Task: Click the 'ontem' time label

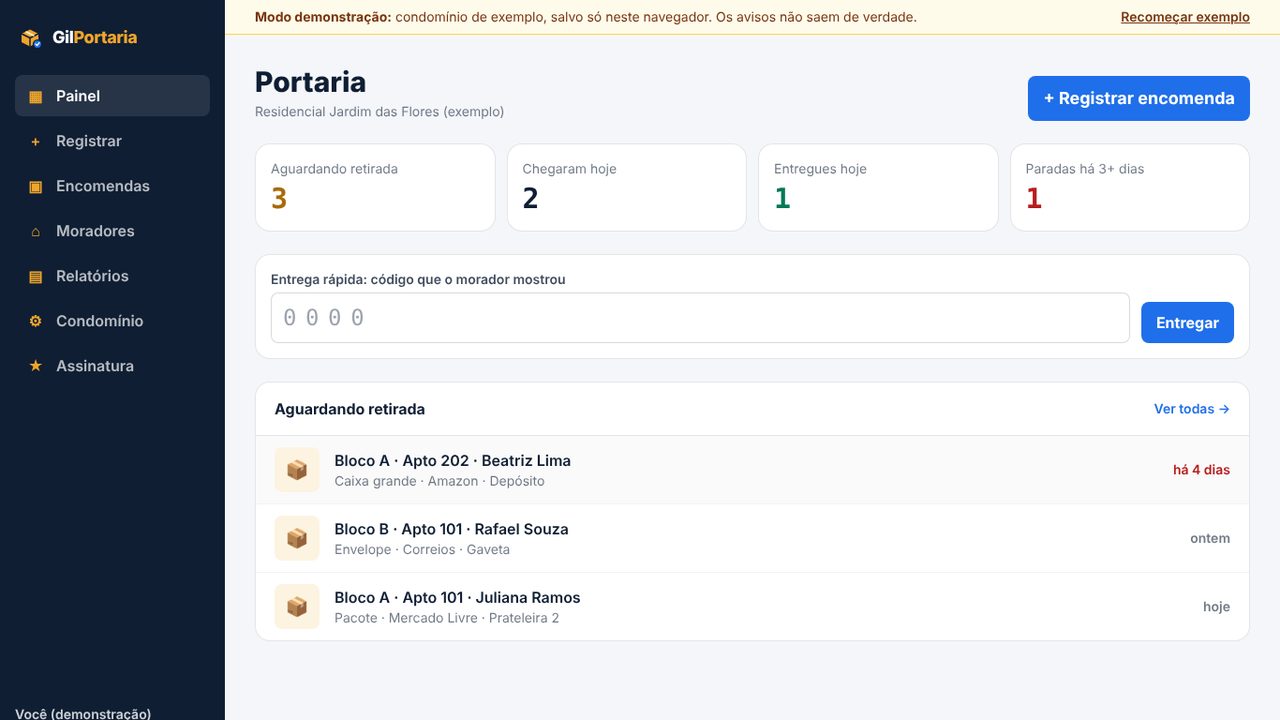Action: point(1210,538)
